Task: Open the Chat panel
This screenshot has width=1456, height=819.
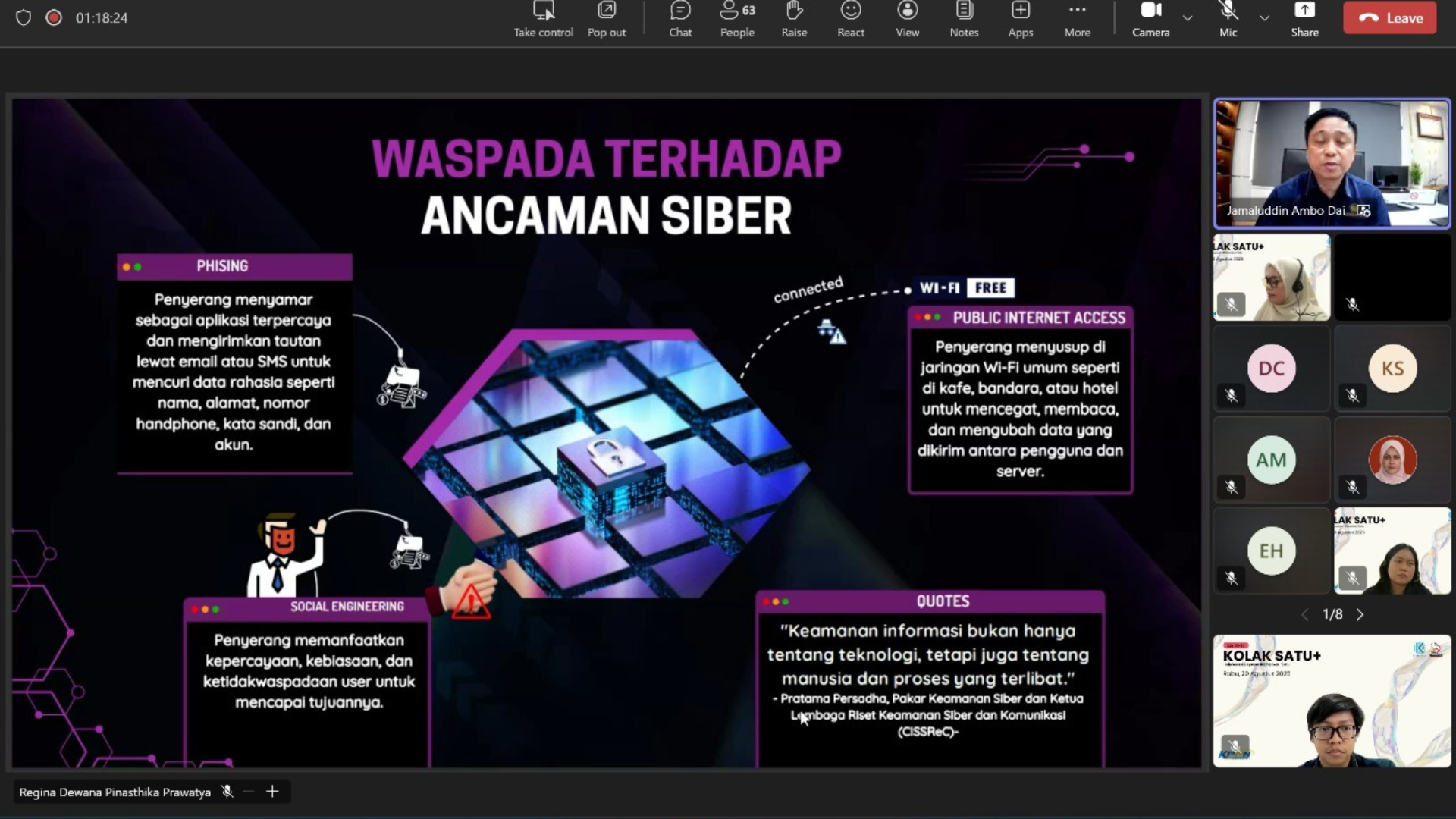Action: (x=680, y=19)
